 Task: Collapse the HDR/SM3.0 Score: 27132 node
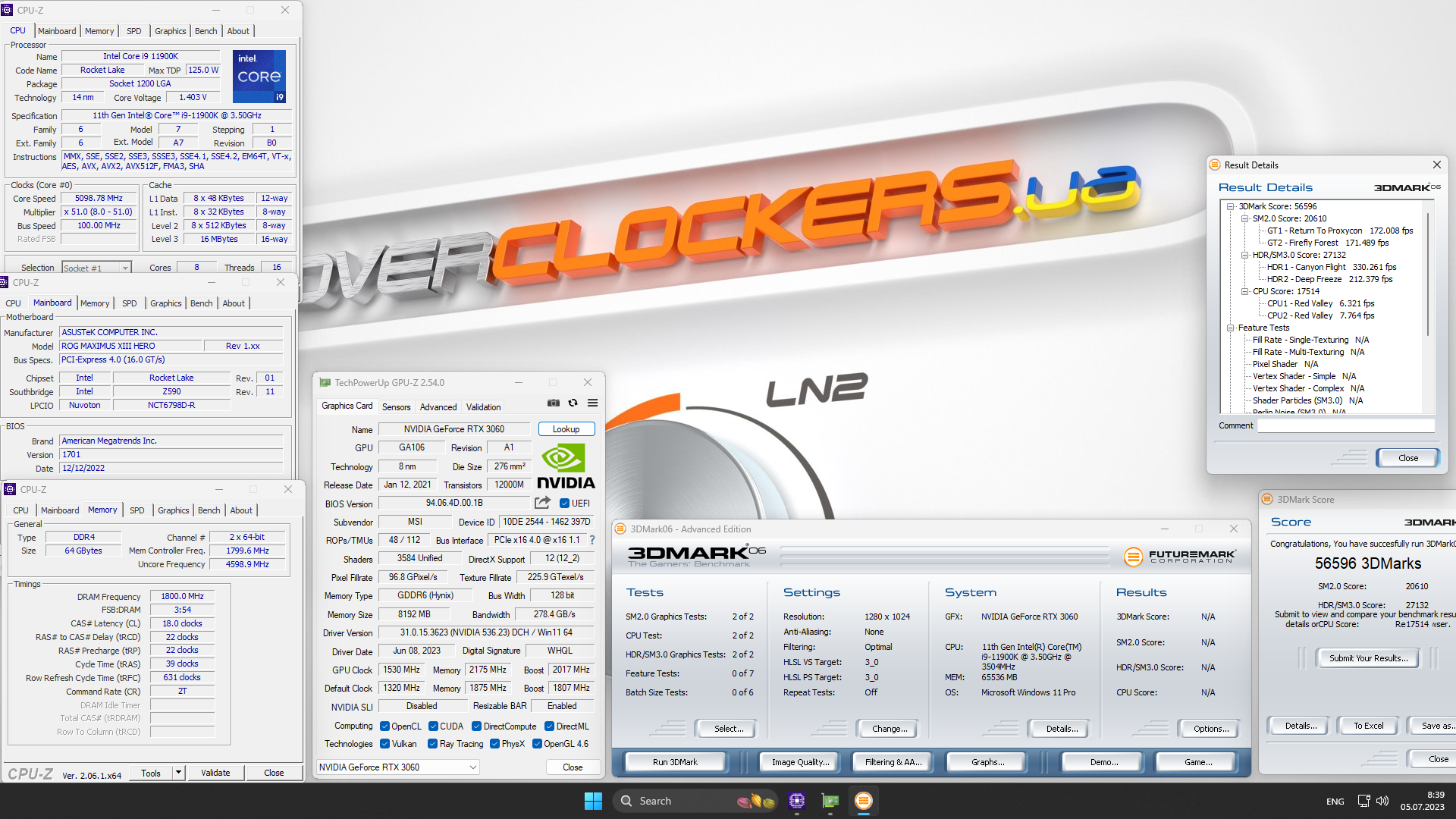click(1244, 255)
